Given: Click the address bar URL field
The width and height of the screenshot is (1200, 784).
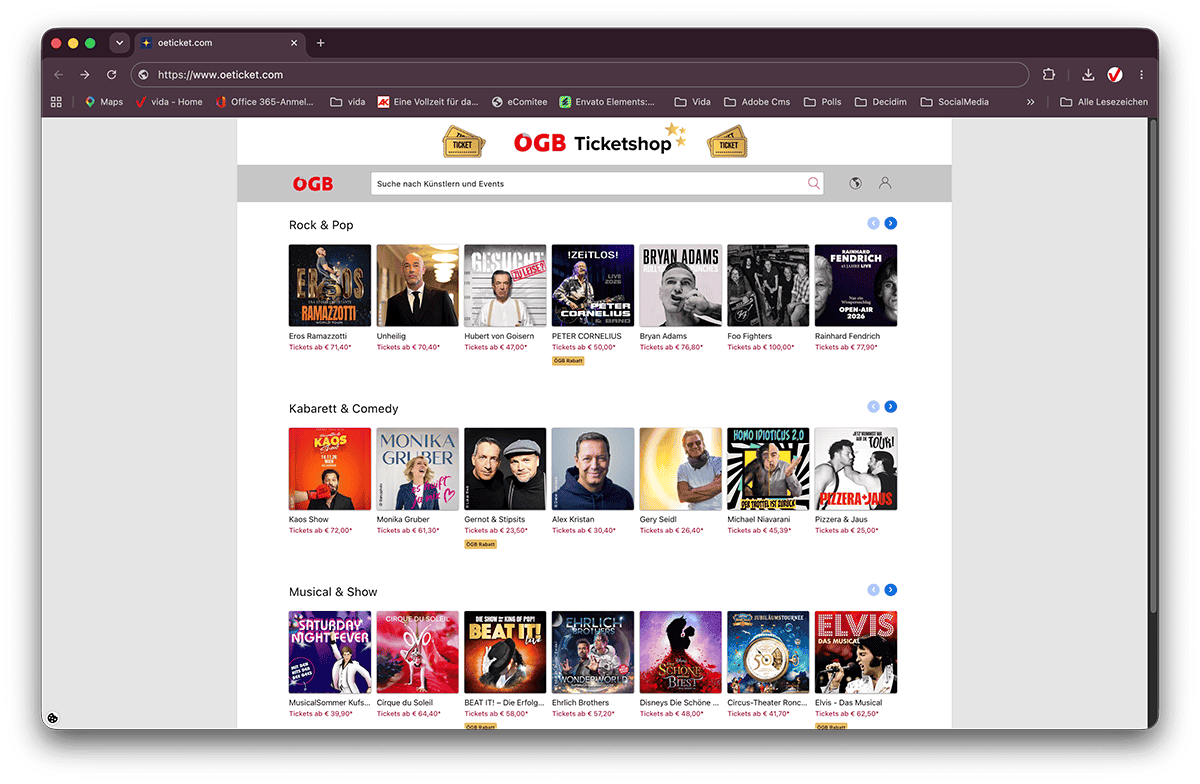Looking at the screenshot, I should [580, 75].
